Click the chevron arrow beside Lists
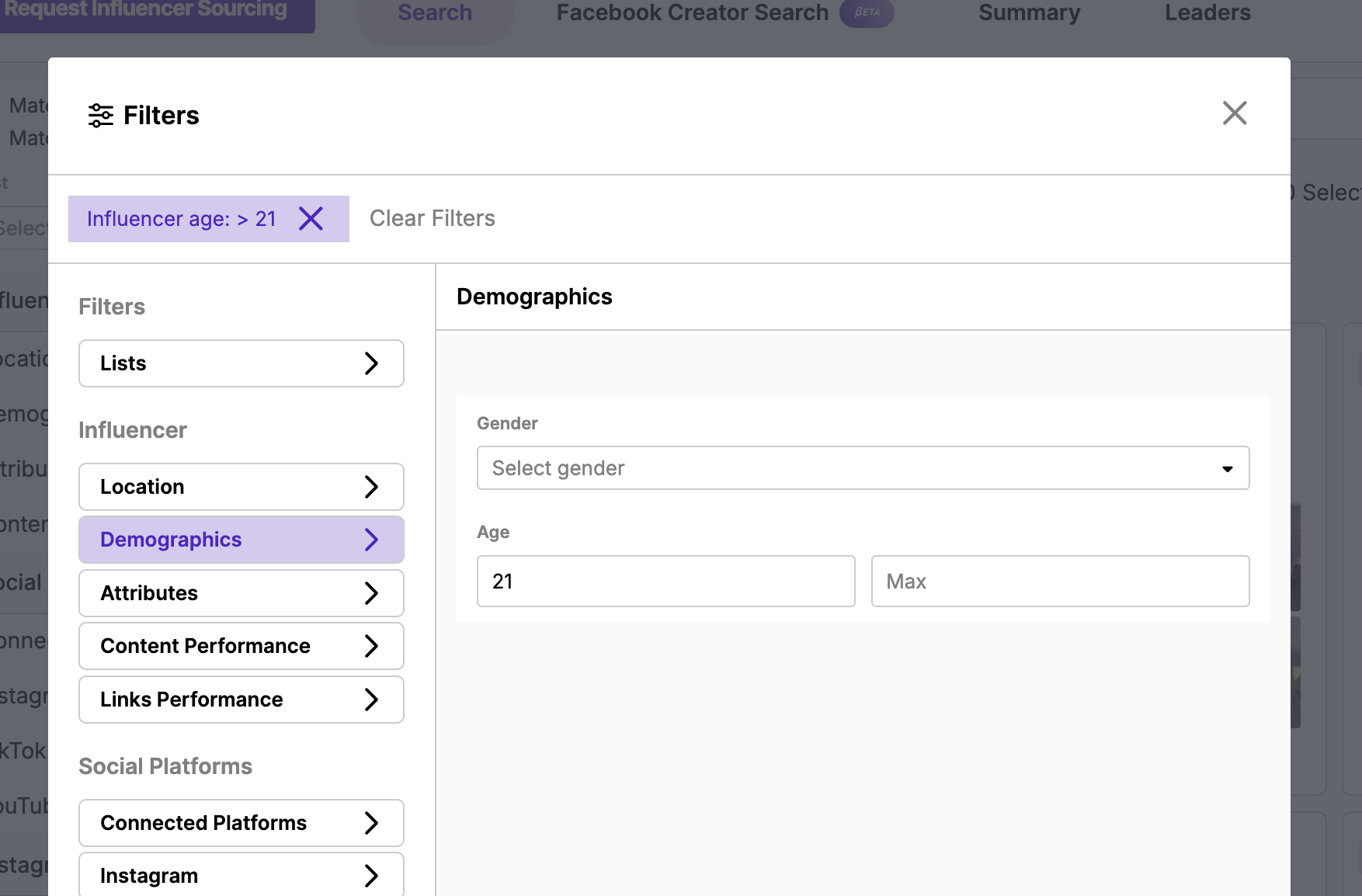Viewport: 1362px width, 896px height. (371, 363)
